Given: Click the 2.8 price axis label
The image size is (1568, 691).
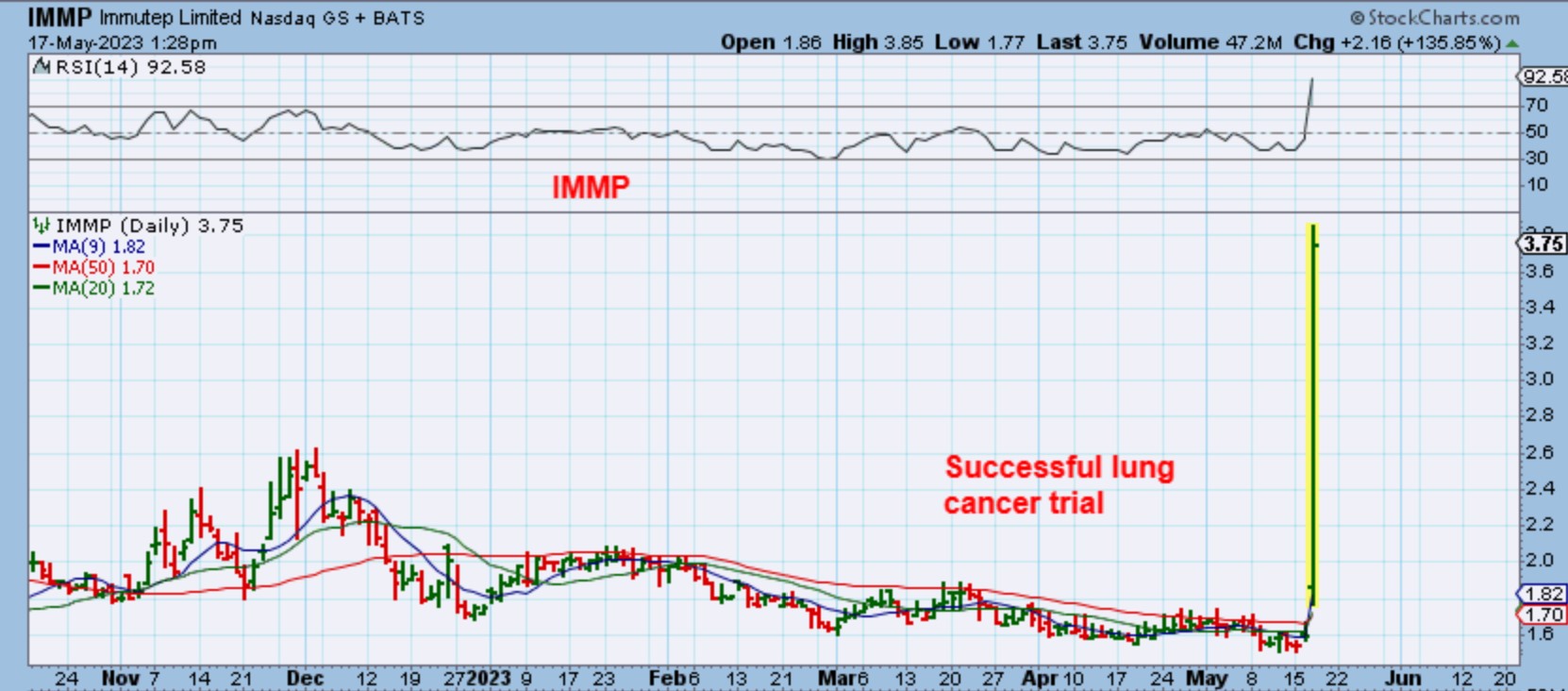Looking at the screenshot, I should point(1540,414).
